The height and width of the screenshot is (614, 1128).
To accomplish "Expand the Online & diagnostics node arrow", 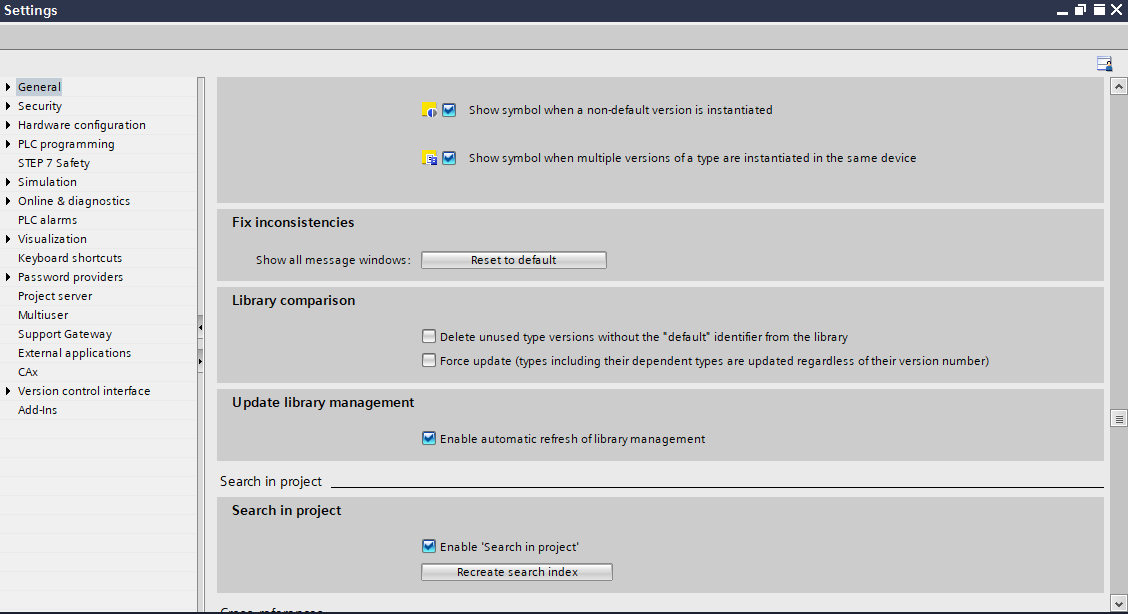I will pos(8,201).
